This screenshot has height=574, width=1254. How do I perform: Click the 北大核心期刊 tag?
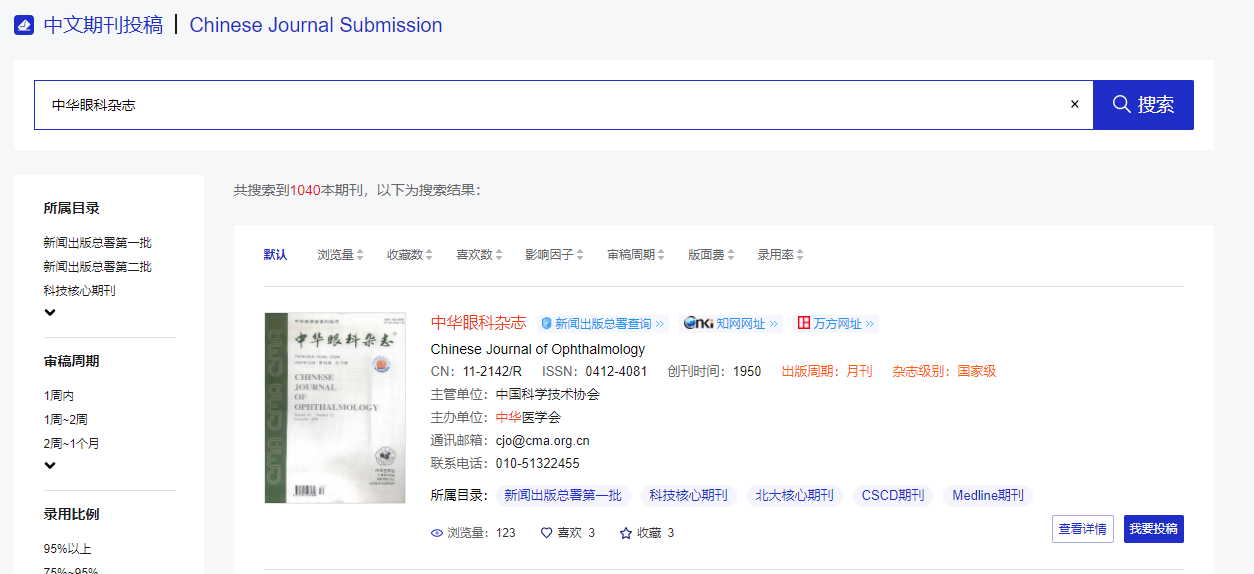[794, 495]
